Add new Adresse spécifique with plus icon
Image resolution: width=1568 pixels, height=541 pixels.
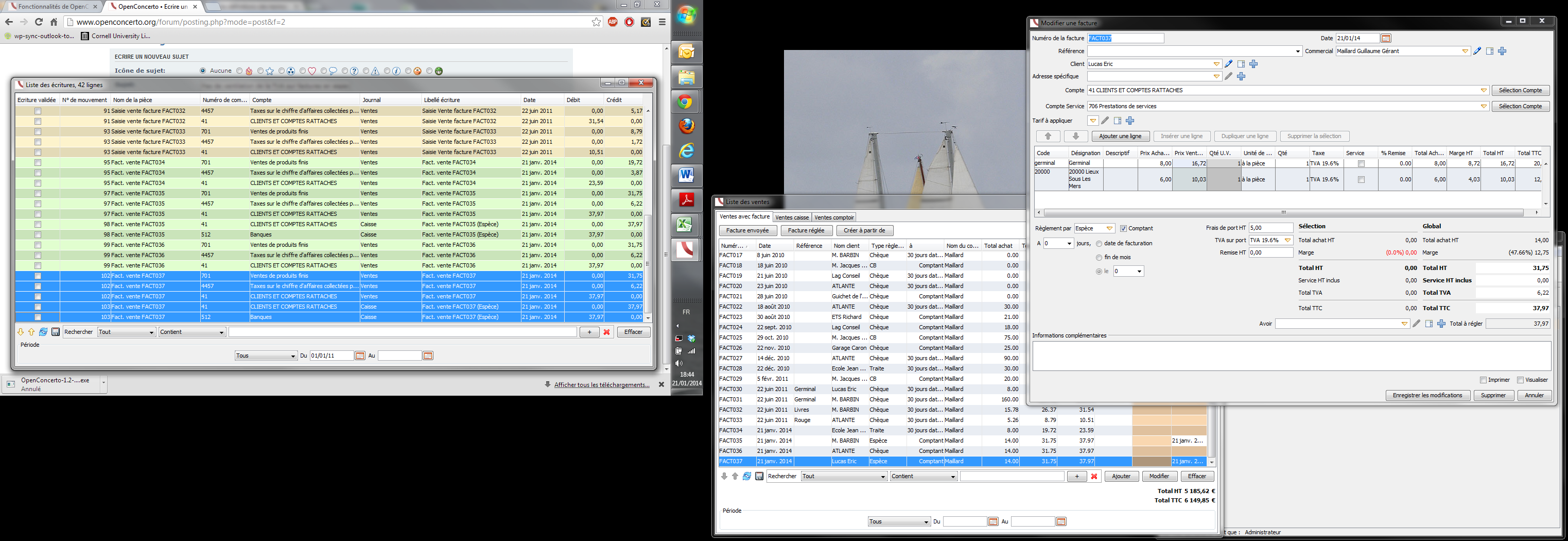pos(1241,77)
